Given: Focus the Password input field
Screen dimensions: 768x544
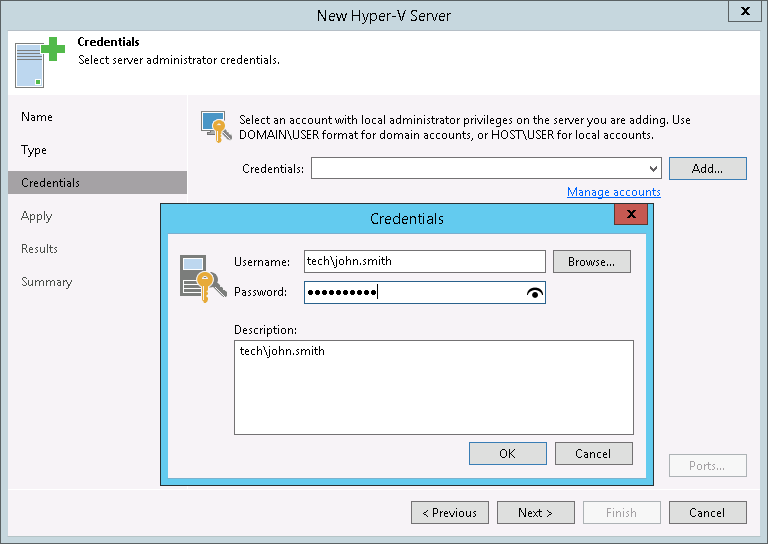Looking at the screenshot, I should tap(425, 292).
